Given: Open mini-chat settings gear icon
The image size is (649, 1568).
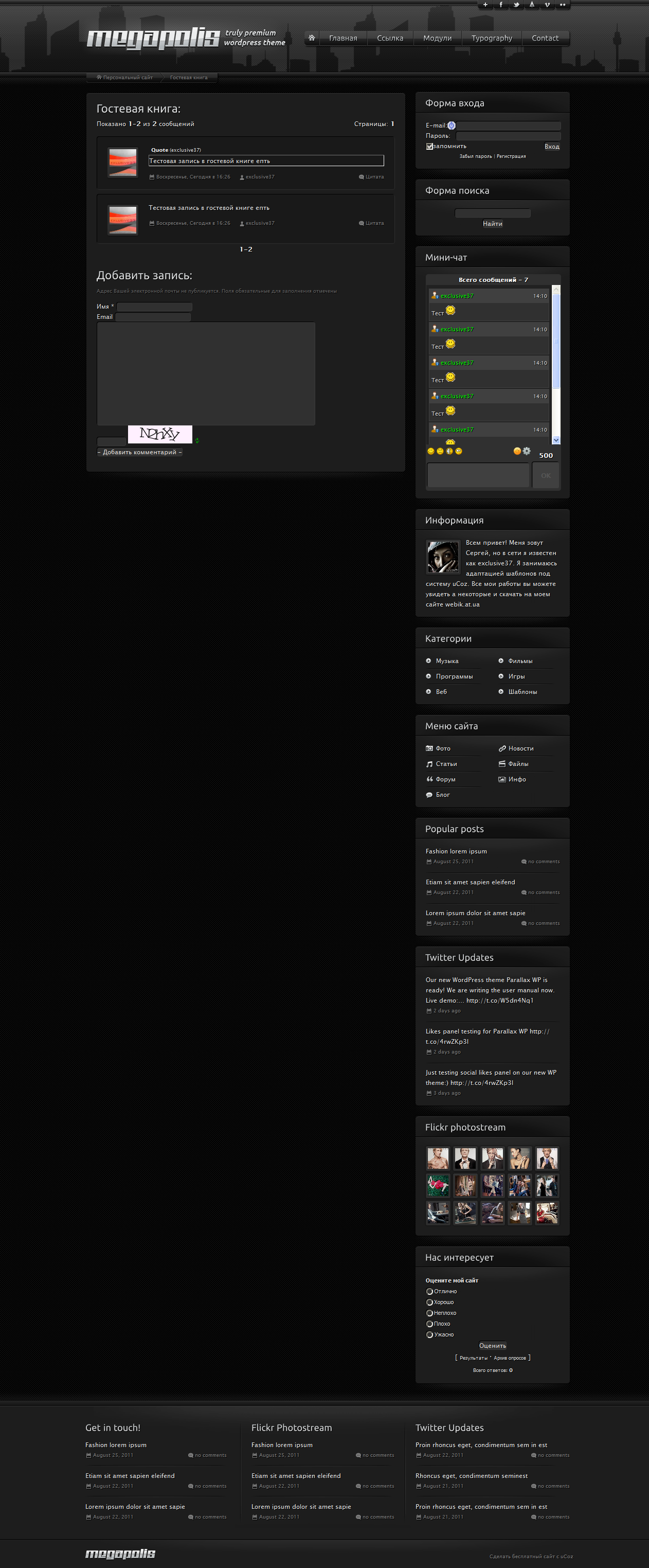Looking at the screenshot, I should 527,451.
